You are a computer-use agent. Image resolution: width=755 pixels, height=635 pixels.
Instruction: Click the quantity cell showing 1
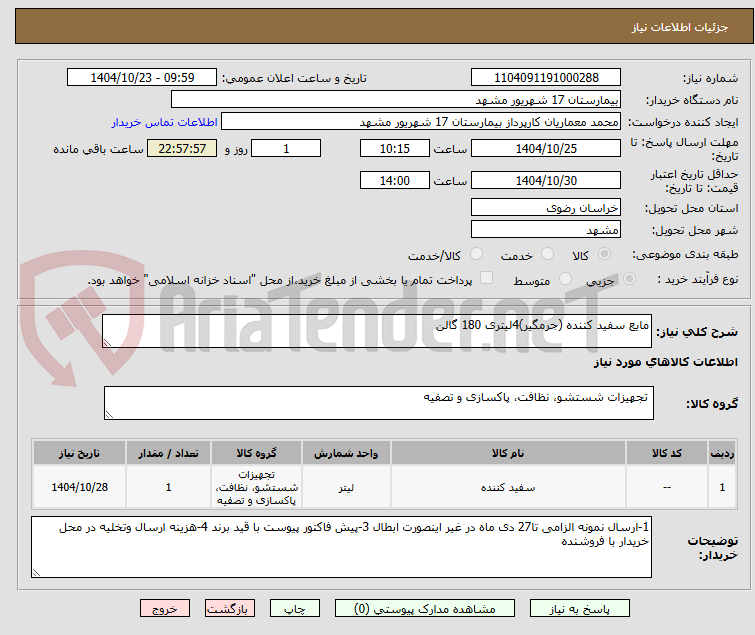169,487
